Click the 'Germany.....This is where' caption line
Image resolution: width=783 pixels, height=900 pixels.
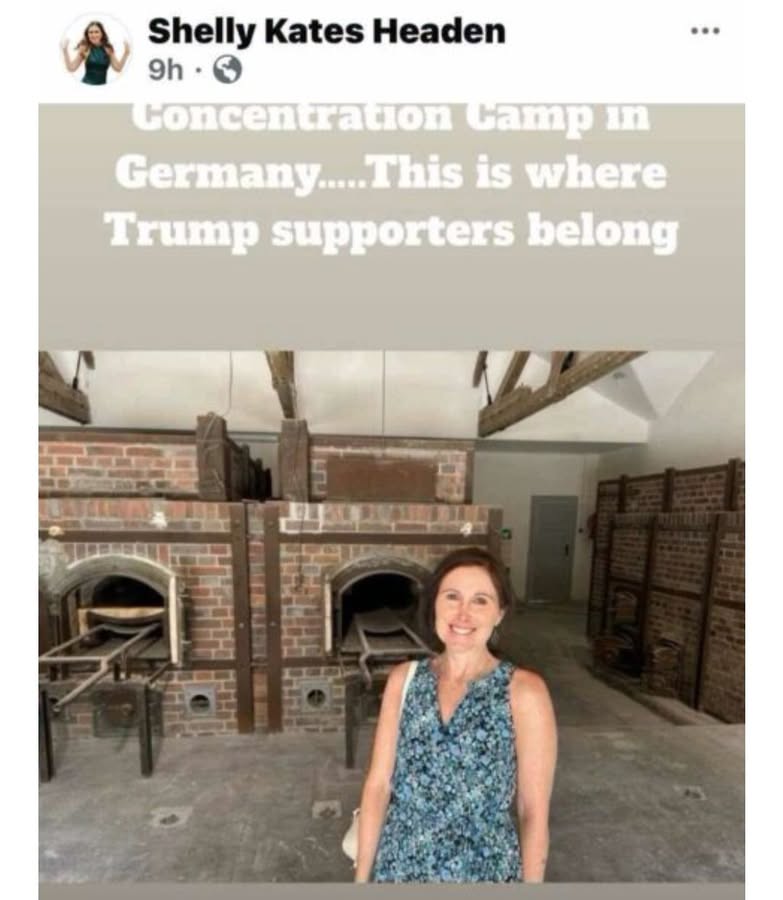(x=391, y=173)
